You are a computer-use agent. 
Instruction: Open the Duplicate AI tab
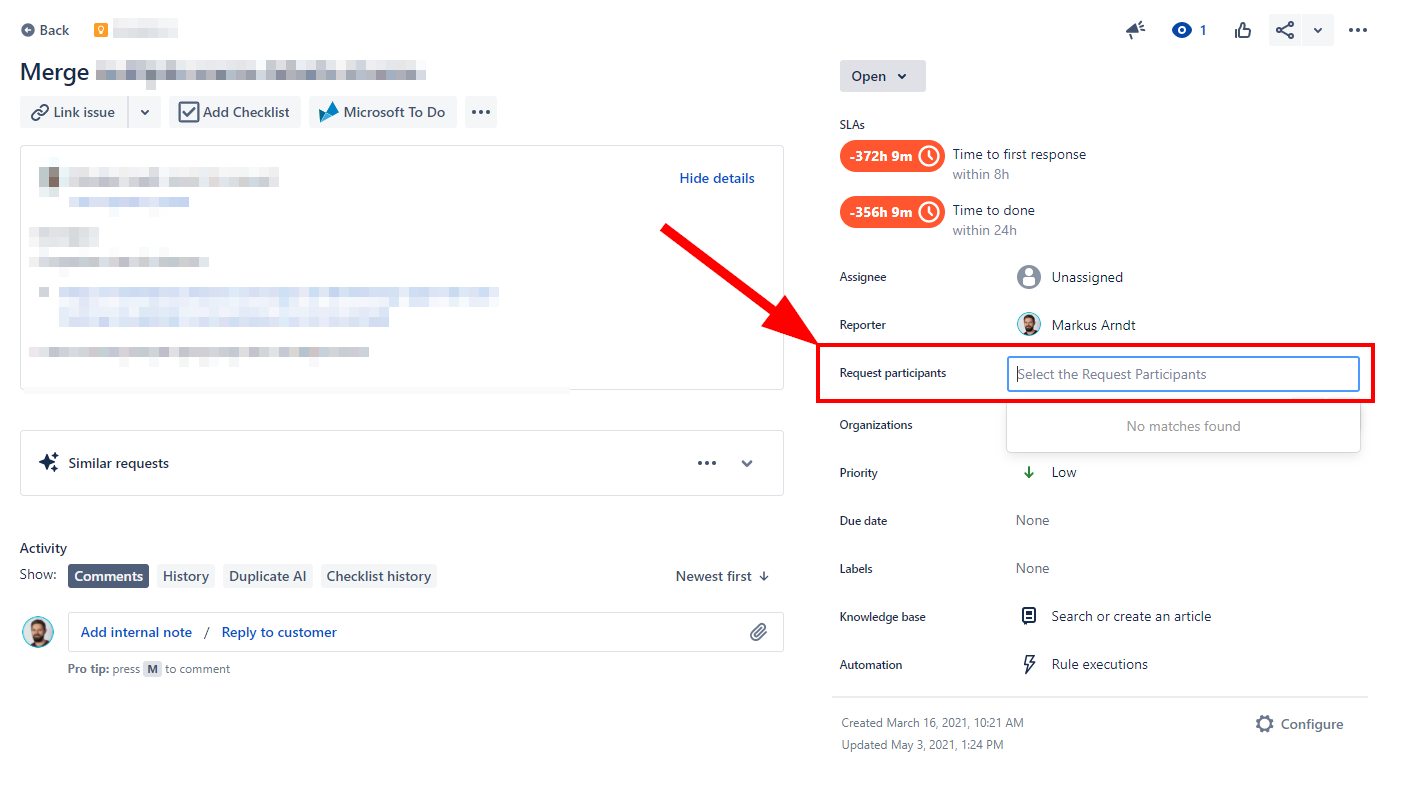267,576
